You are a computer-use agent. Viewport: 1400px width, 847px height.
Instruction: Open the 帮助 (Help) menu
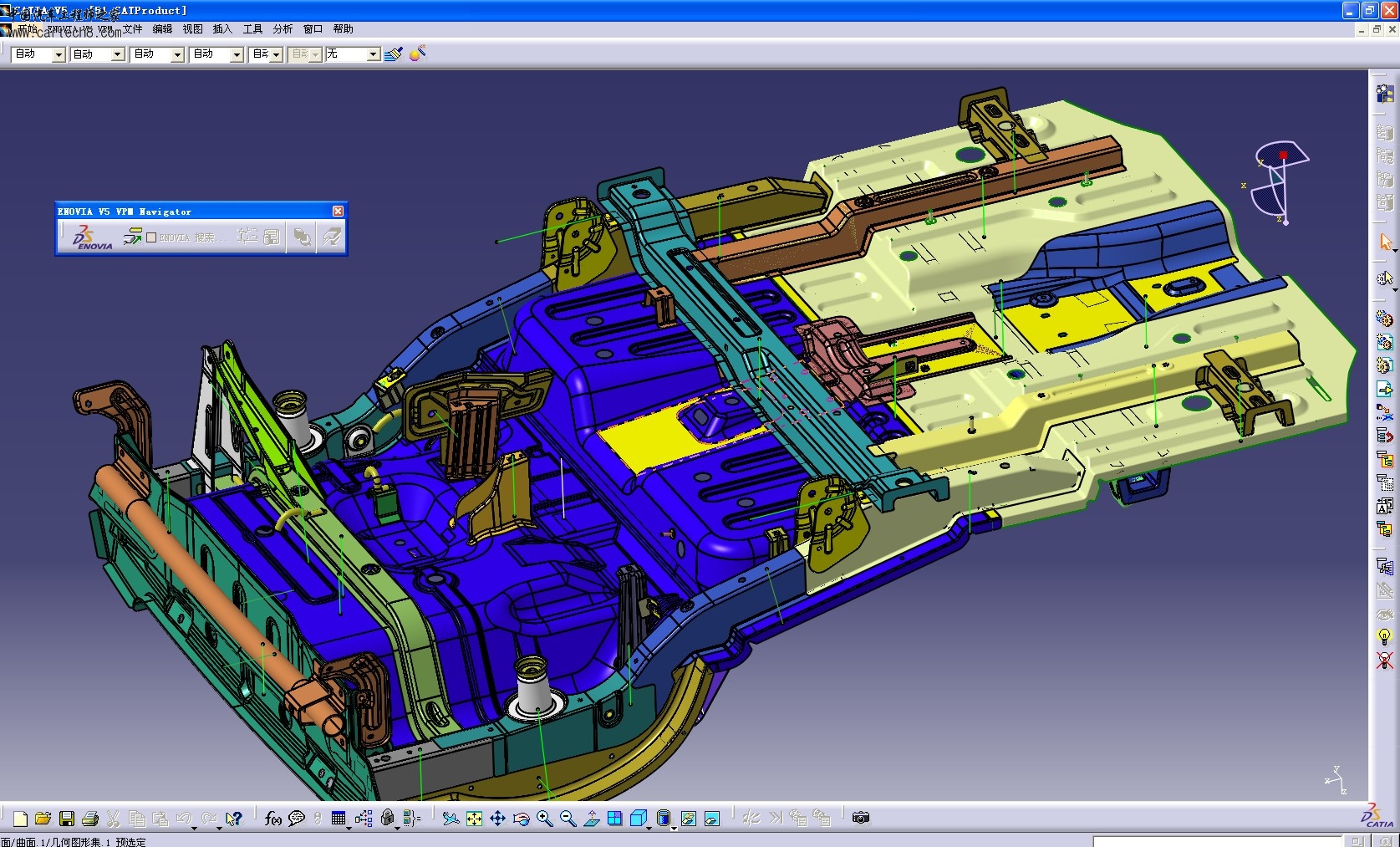(x=343, y=29)
